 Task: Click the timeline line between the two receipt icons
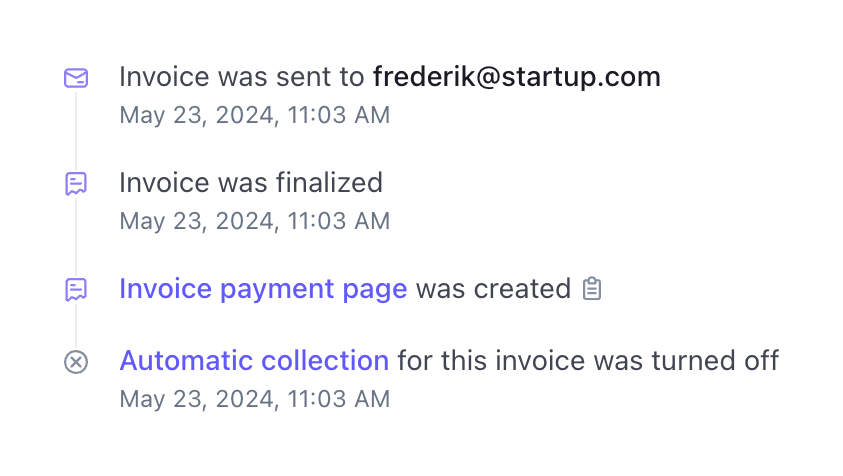click(76, 236)
